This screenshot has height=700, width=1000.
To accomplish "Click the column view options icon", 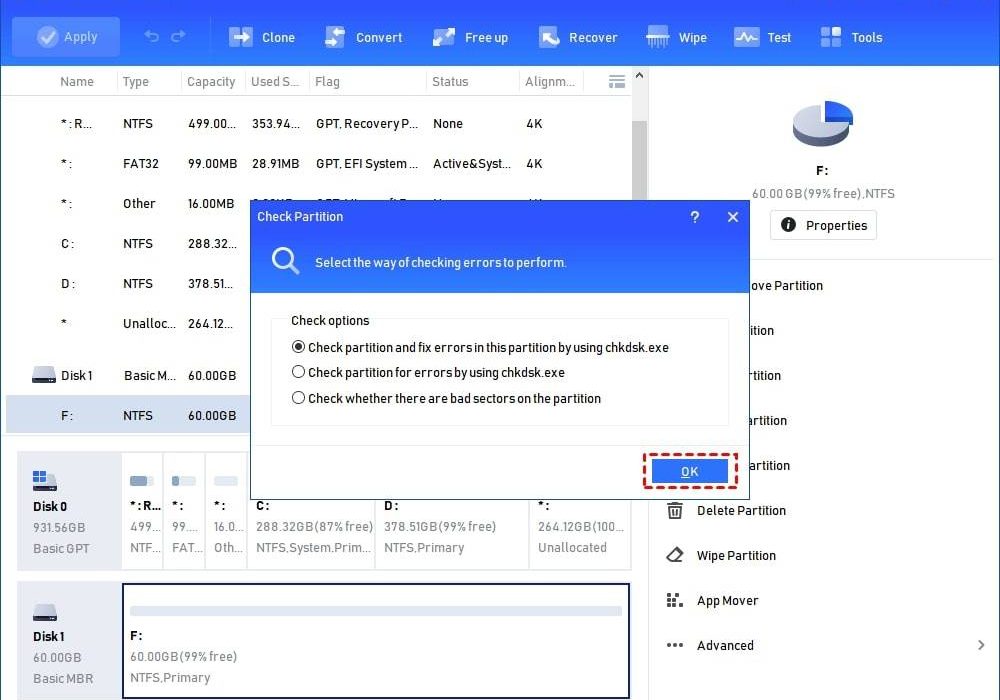I will pos(617,82).
